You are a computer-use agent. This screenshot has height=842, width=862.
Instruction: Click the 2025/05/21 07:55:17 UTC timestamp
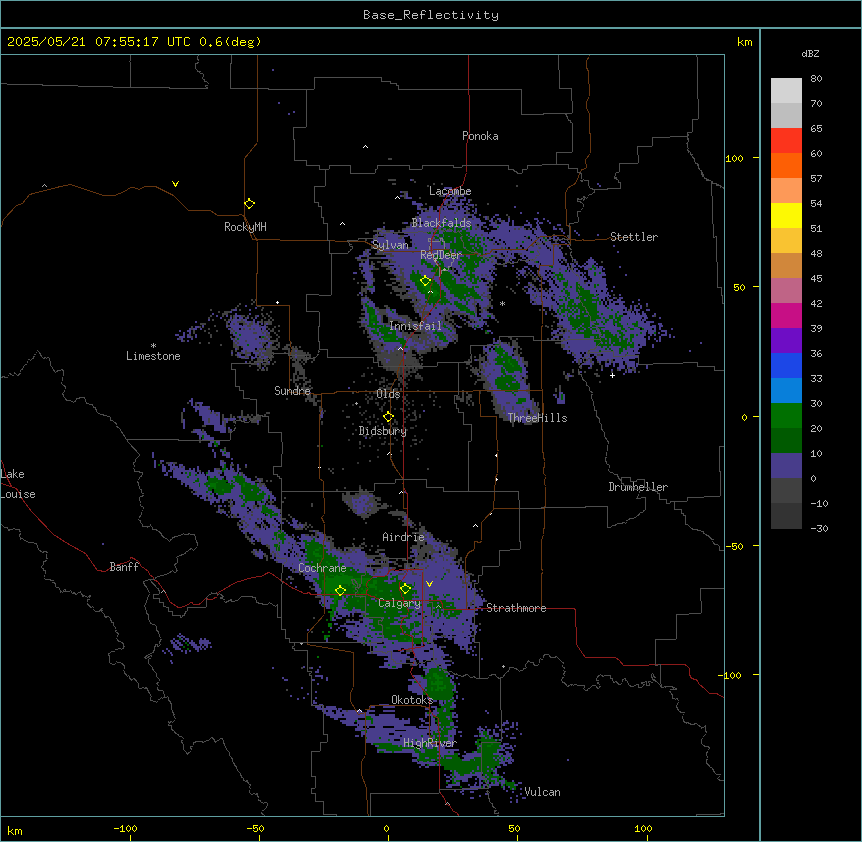tap(98, 42)
